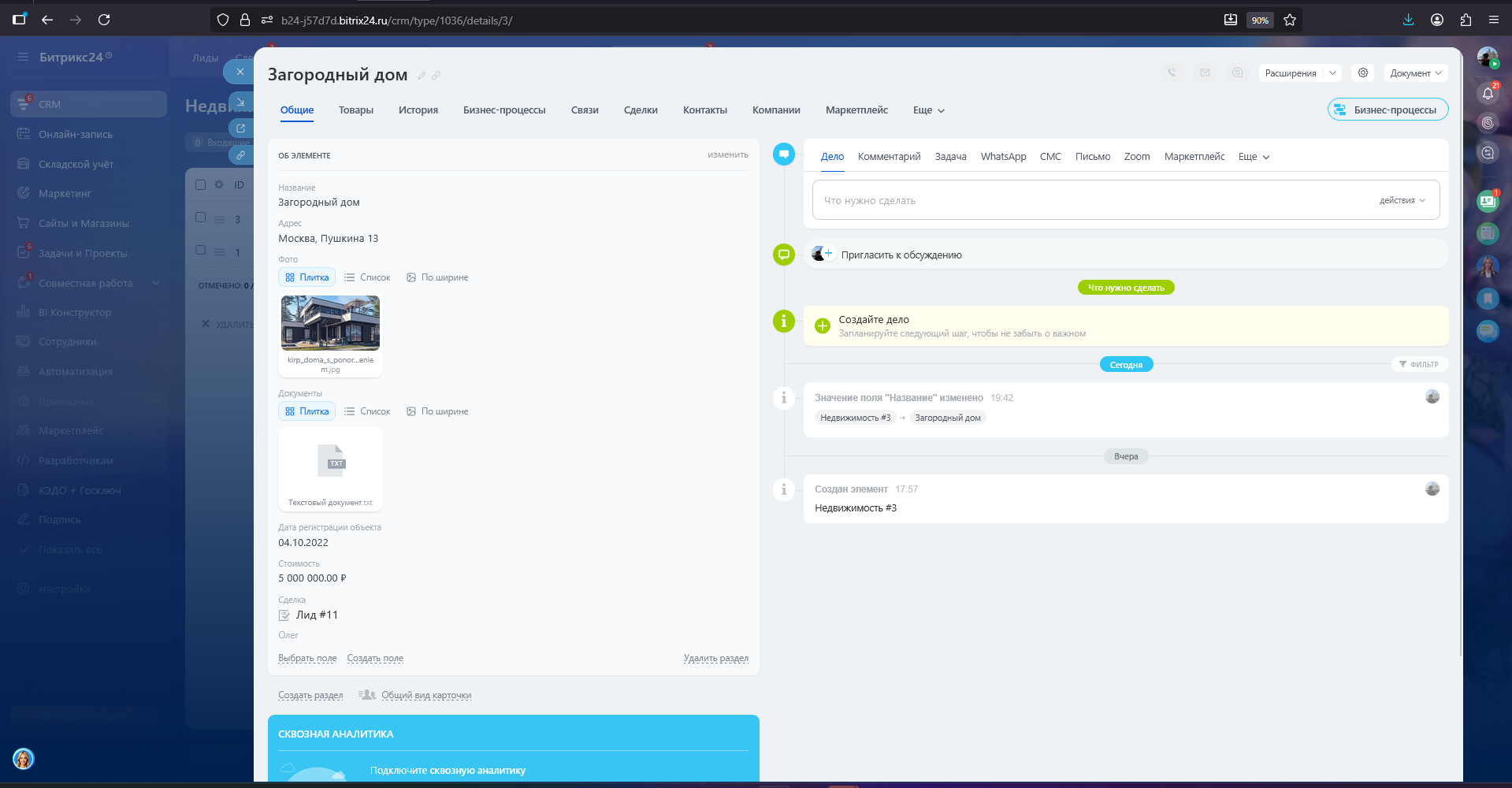The height and width of the screenshot is (788, 1512).
Task: Switch to the История tab
Action: coord(418,110)
